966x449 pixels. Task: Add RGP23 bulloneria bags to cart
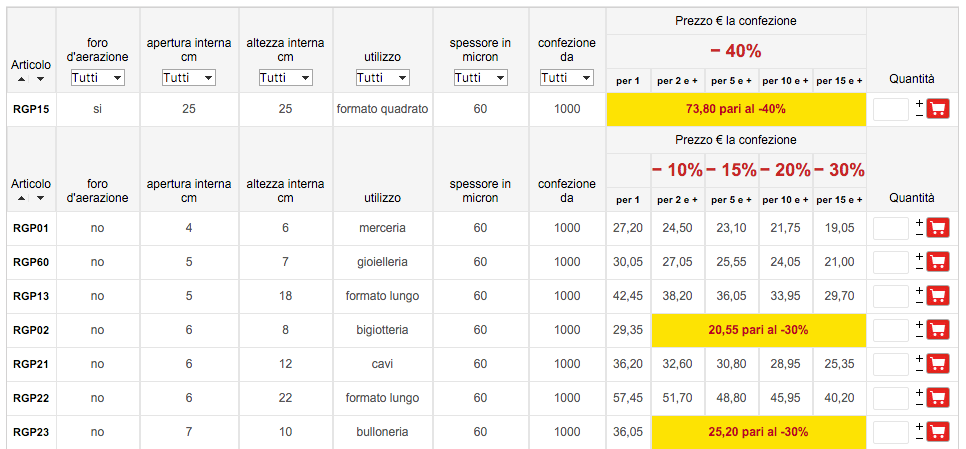coord(938,432)
